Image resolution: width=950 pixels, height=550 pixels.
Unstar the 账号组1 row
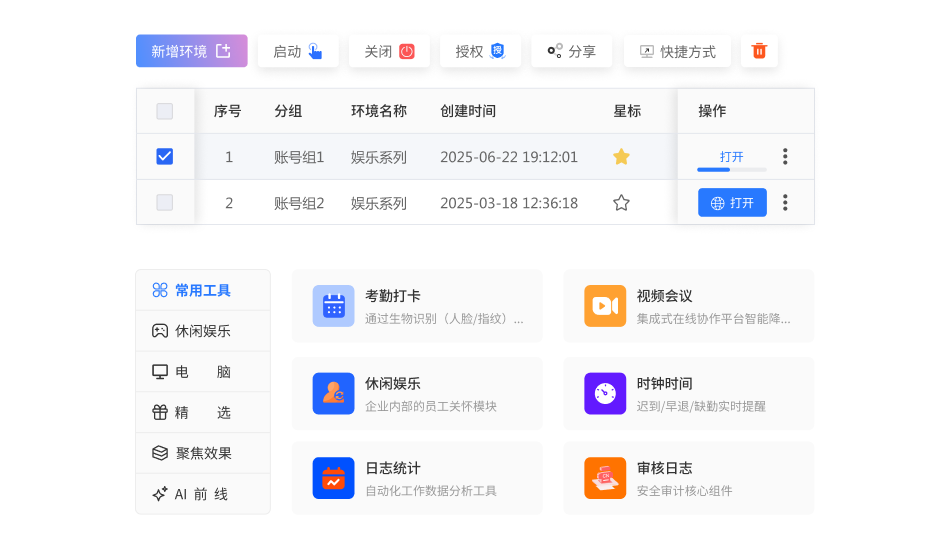(x=621, y=157)
